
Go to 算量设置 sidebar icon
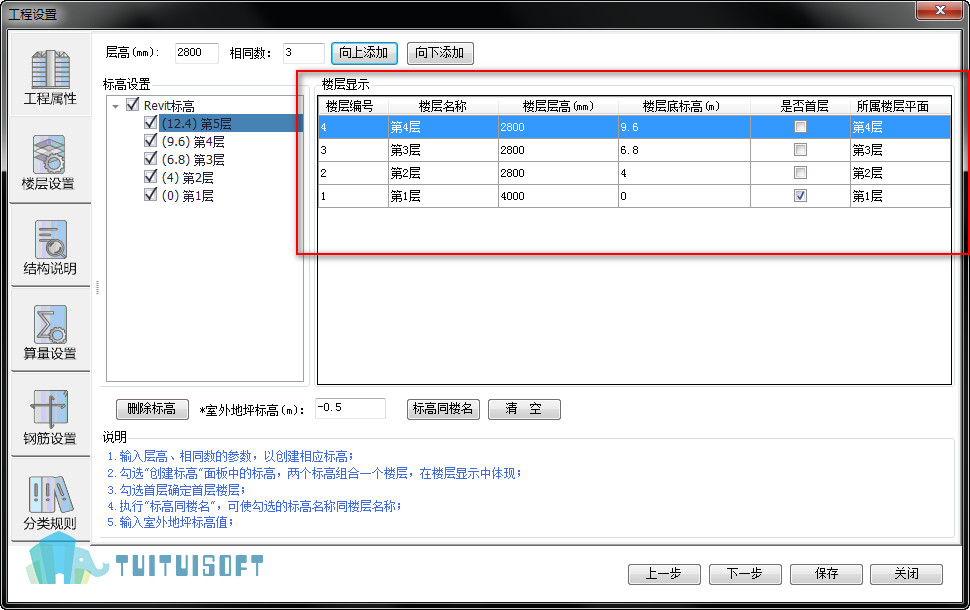(x=50, y=332)
